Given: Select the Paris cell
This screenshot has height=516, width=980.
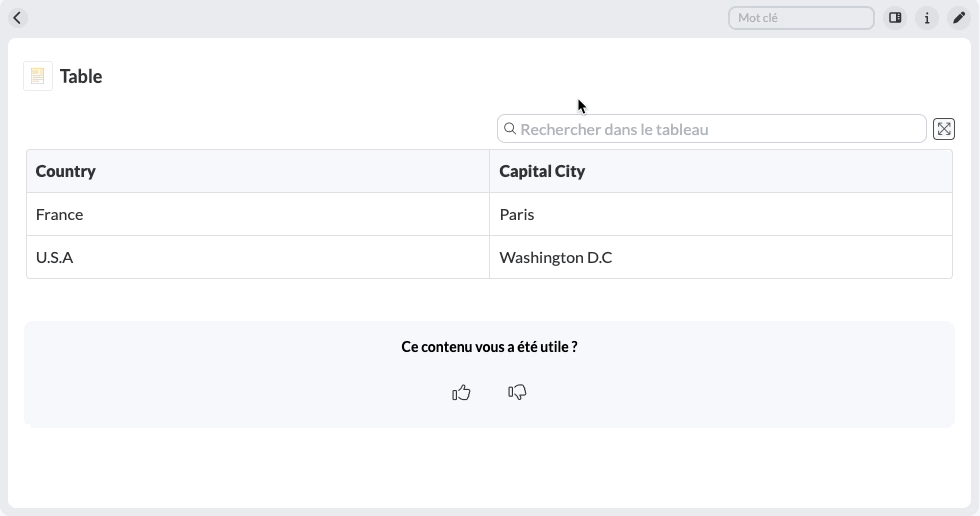Looking at the screenshot, I should (517, 214).
